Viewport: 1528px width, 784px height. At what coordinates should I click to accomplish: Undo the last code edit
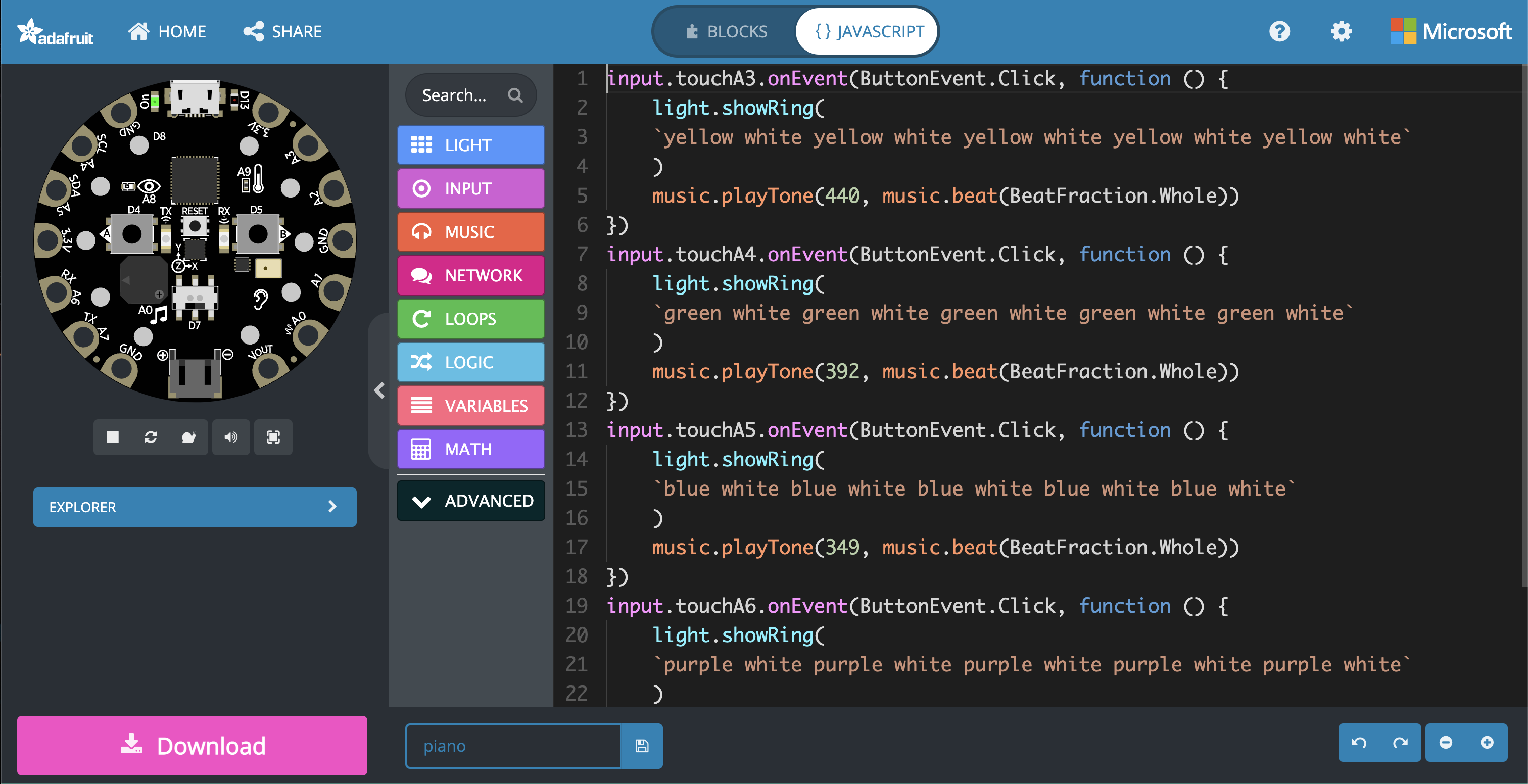(1360, 743)
